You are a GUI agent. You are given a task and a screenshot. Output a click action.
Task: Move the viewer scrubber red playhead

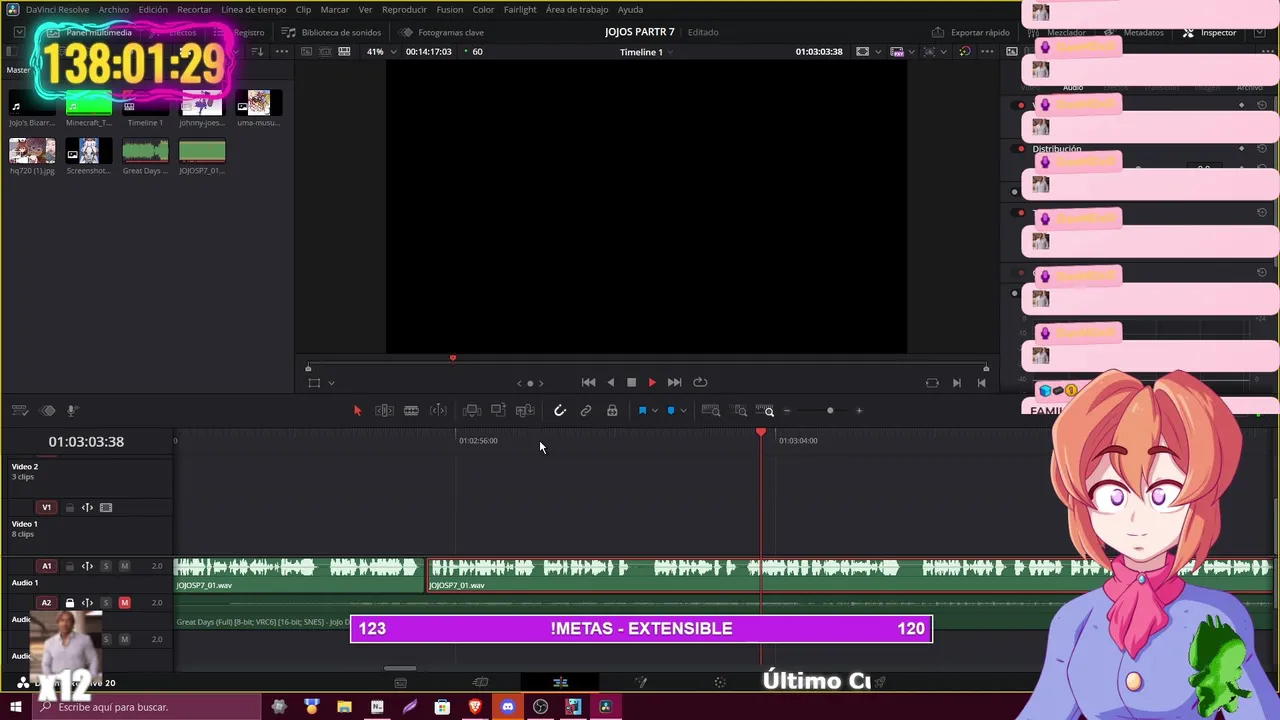tap(453, 358)
